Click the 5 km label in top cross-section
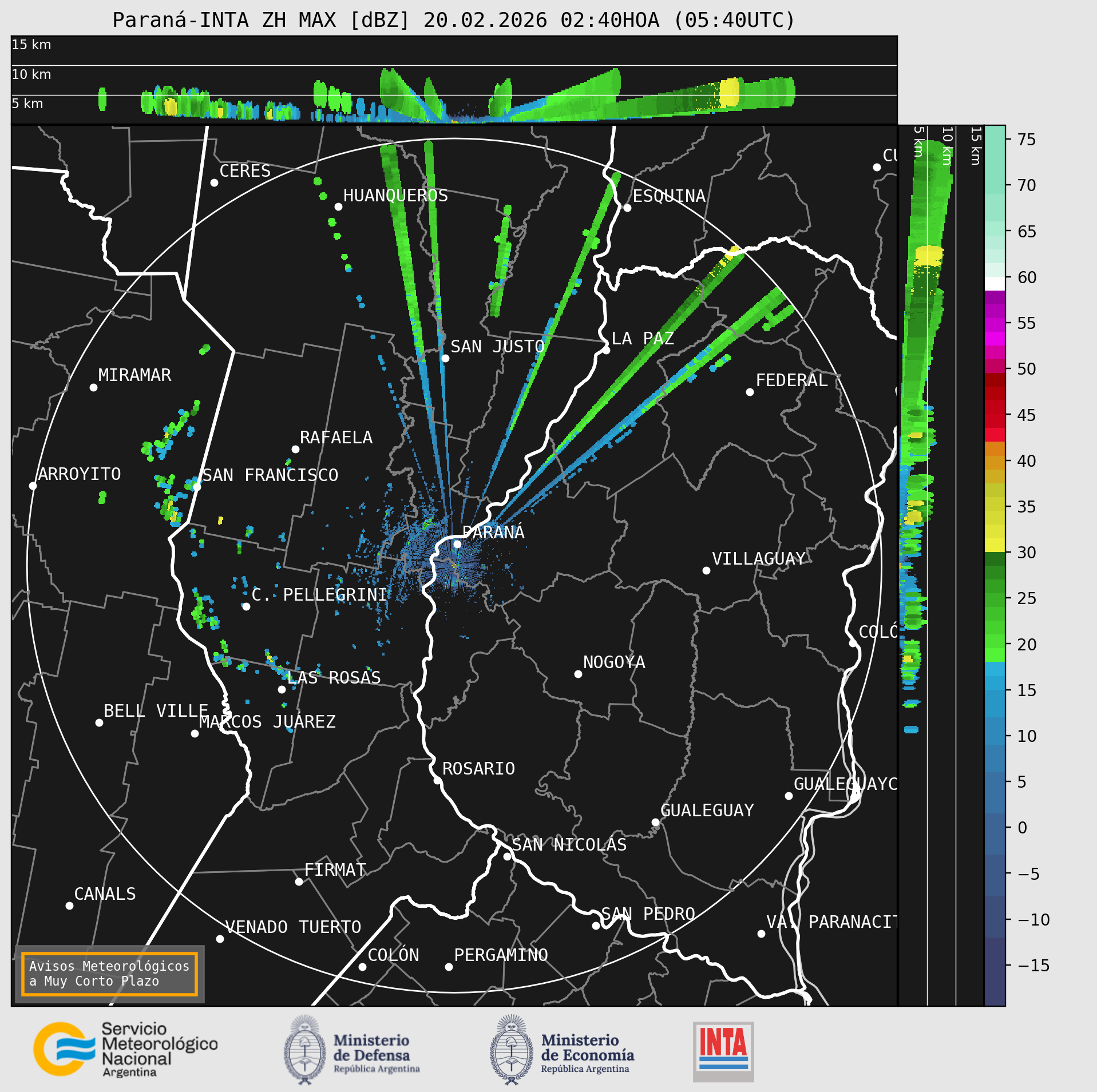1097x1092 pixels. [27, 104]
